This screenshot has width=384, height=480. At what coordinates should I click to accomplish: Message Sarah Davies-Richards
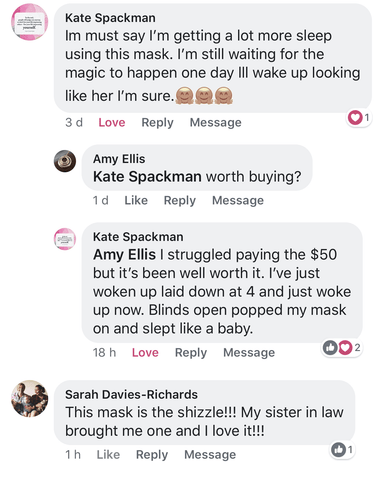click(210, 455)
